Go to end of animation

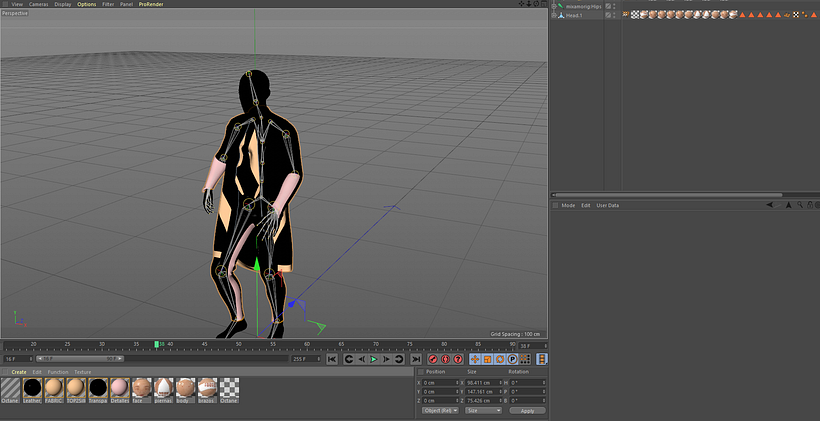[416, 359]
